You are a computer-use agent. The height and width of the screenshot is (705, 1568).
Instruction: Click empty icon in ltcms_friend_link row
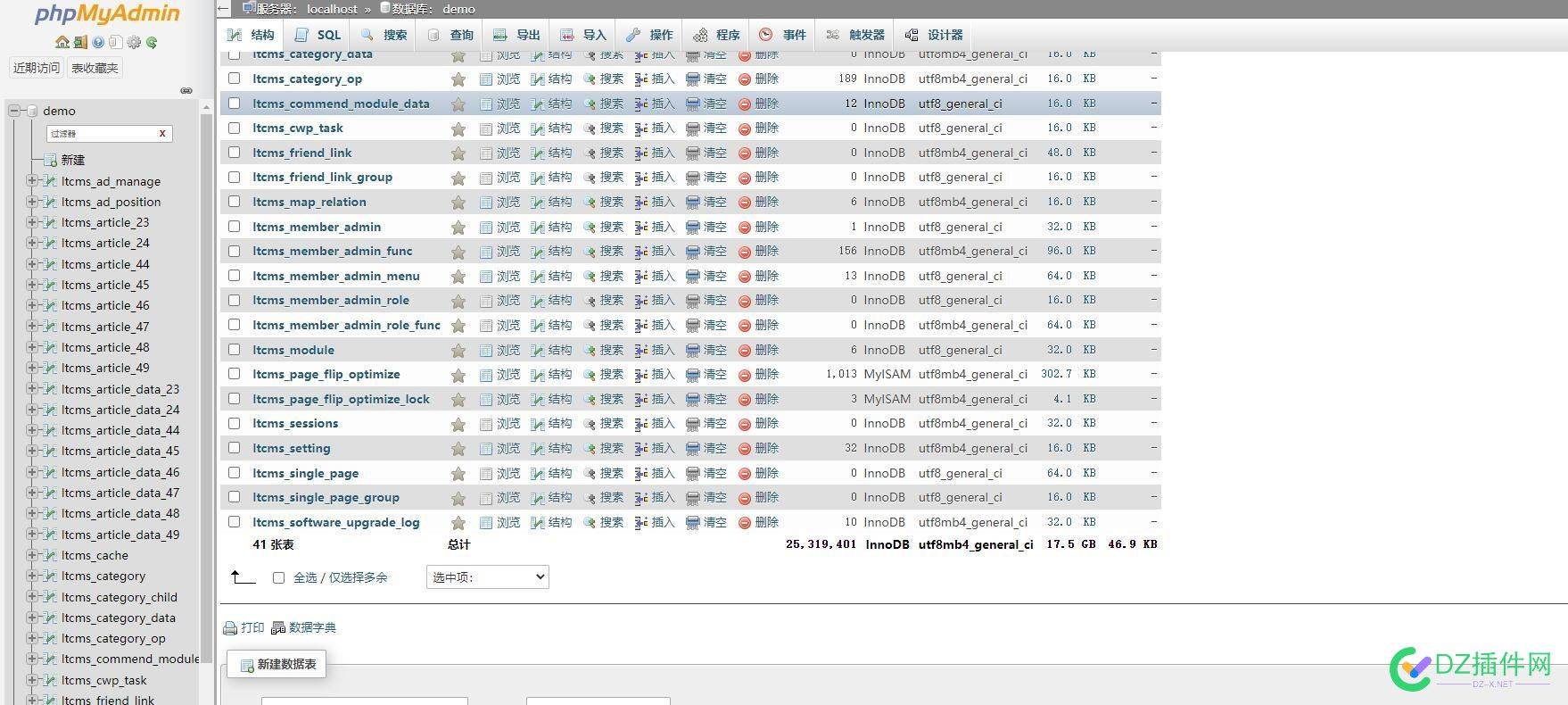(693, 153)
